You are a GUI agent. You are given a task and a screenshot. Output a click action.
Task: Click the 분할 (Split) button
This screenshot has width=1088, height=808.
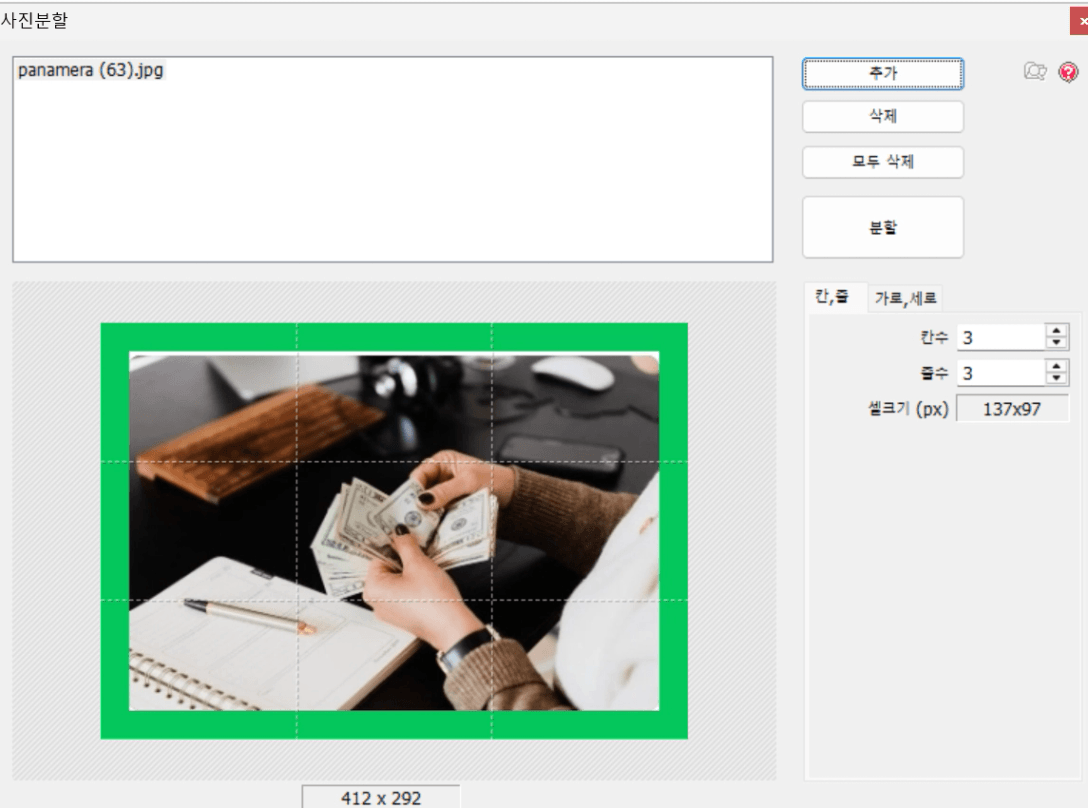pyautogui.click(x=883, y=227)
